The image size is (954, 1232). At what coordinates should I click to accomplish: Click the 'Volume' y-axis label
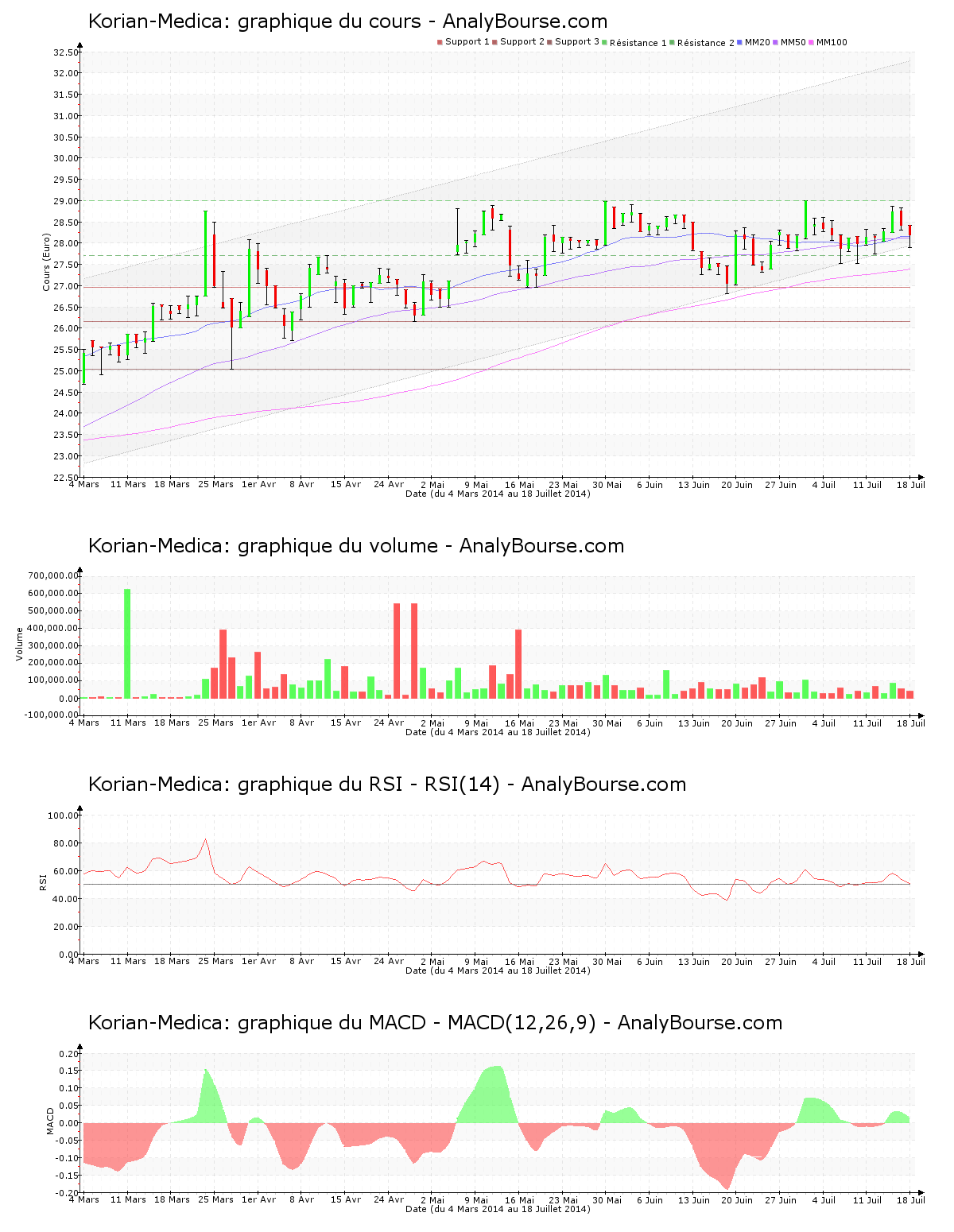pyautogui.click(x=20, y=644)
